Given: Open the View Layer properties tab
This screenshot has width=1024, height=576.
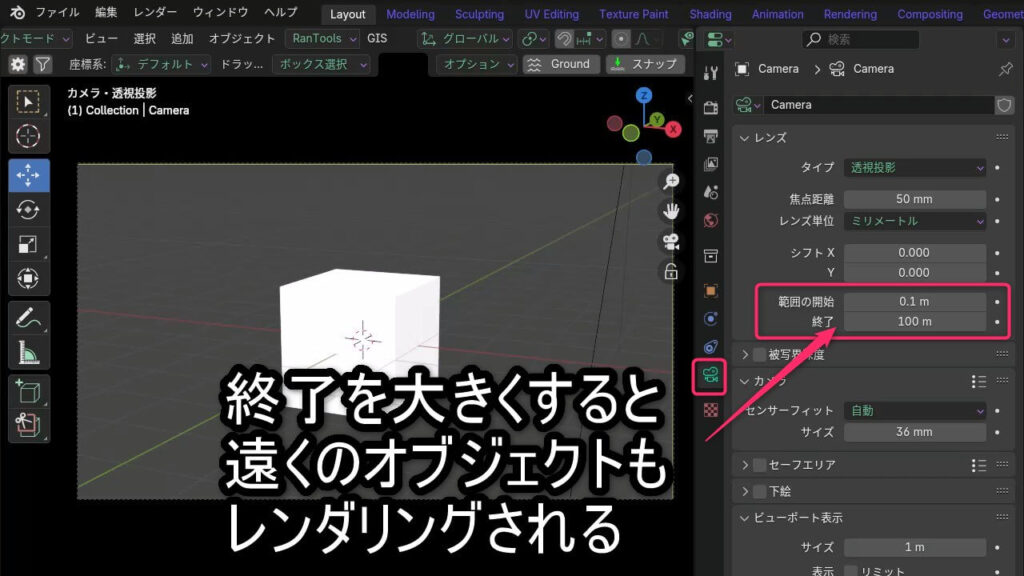Looking at the screenshot, I should tap(711, 164).
